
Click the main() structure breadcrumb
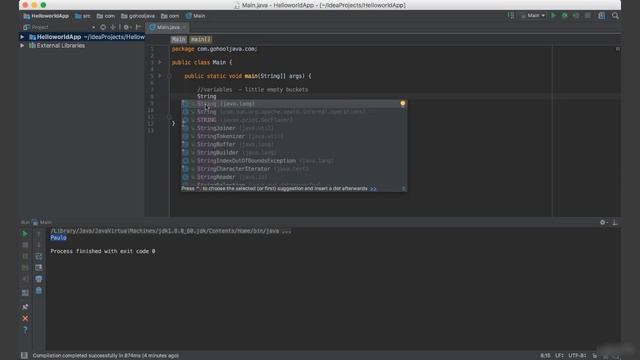point(200,40)
